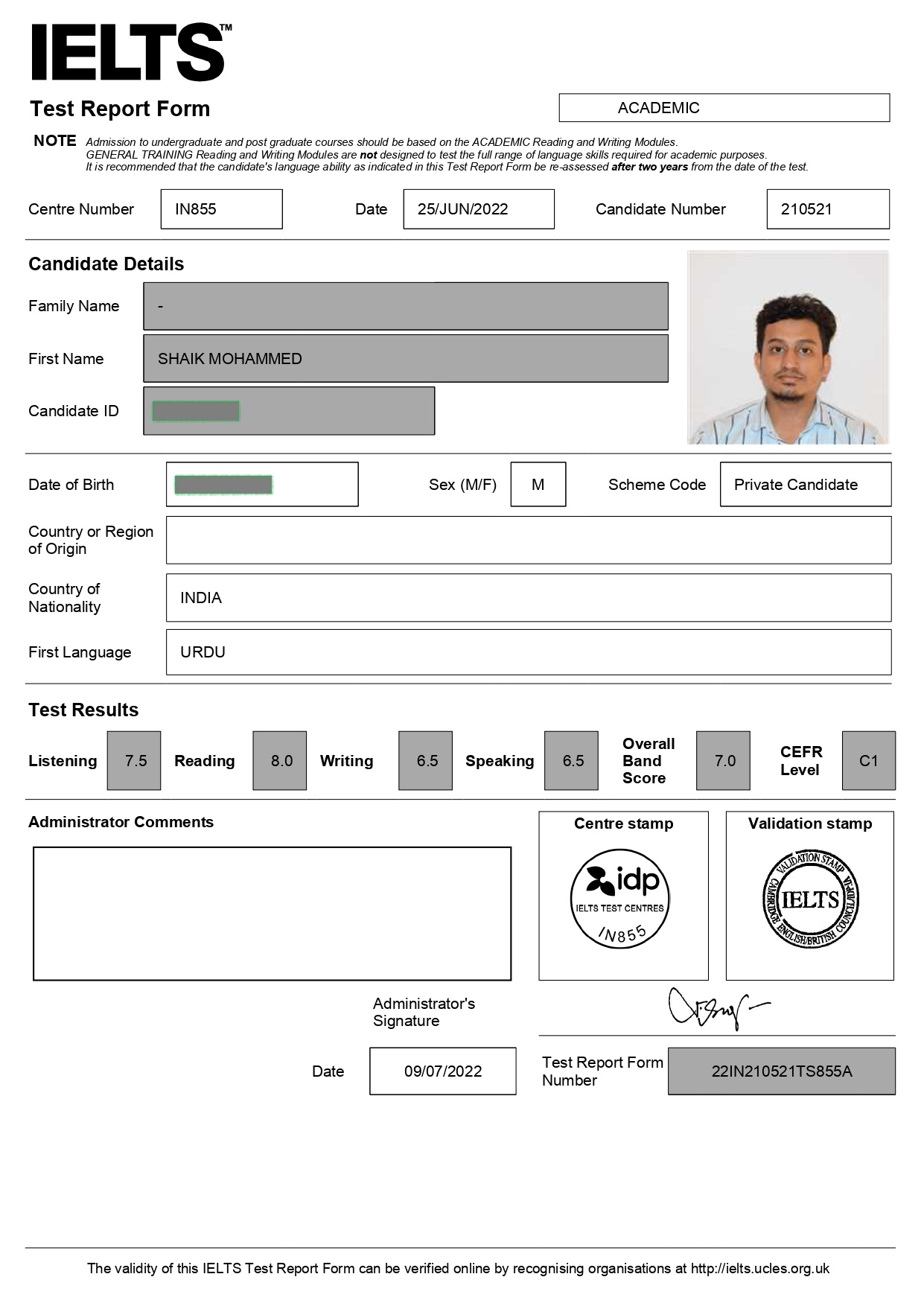This screenshot has height=1306, width=924.
Task: Select the First Language field URDU
Action: click(x=528, y=652)
